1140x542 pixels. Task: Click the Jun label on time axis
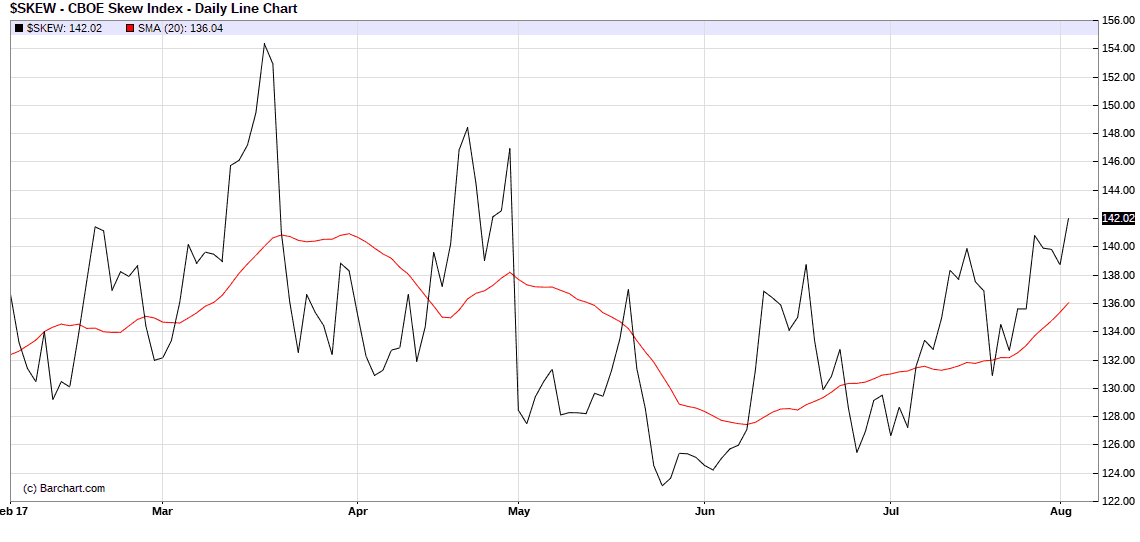click(704, 512)
